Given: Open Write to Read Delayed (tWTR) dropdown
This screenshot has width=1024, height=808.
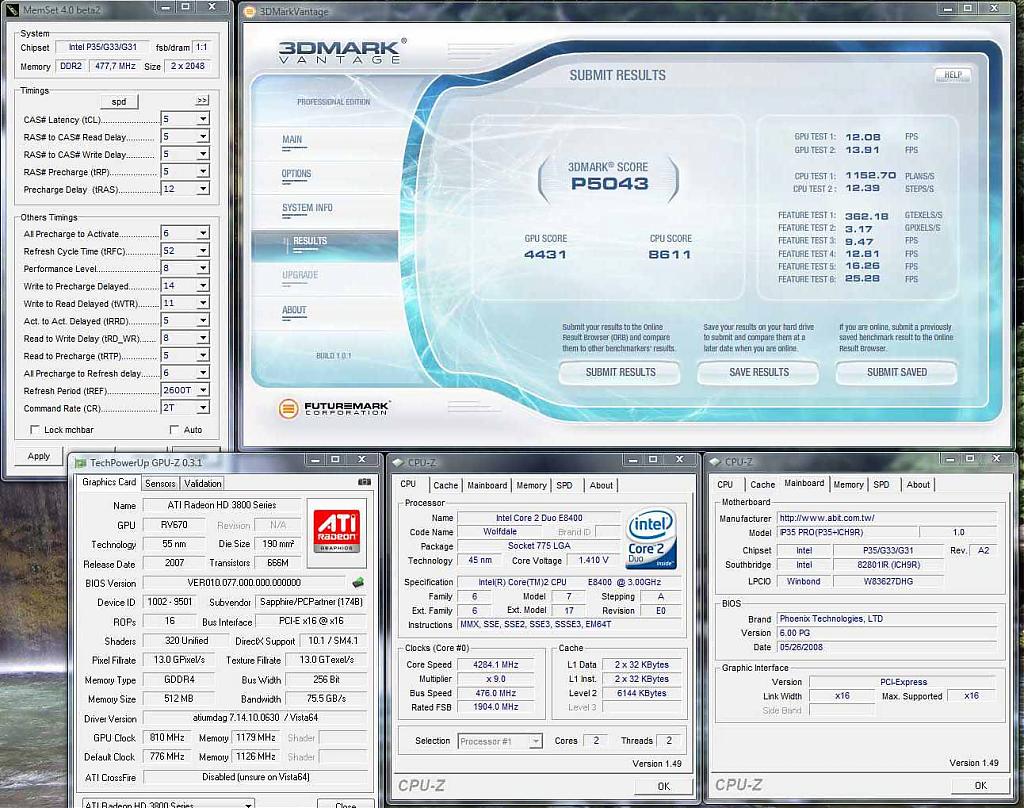Looking at the screenshot, I should pos(203,303).
